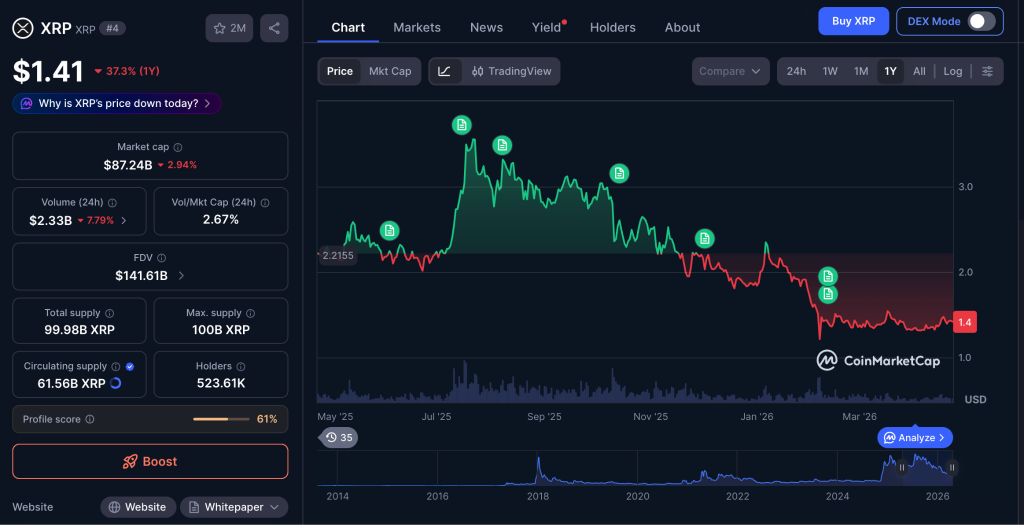Open the Markets tab

[x=417, y=27]
